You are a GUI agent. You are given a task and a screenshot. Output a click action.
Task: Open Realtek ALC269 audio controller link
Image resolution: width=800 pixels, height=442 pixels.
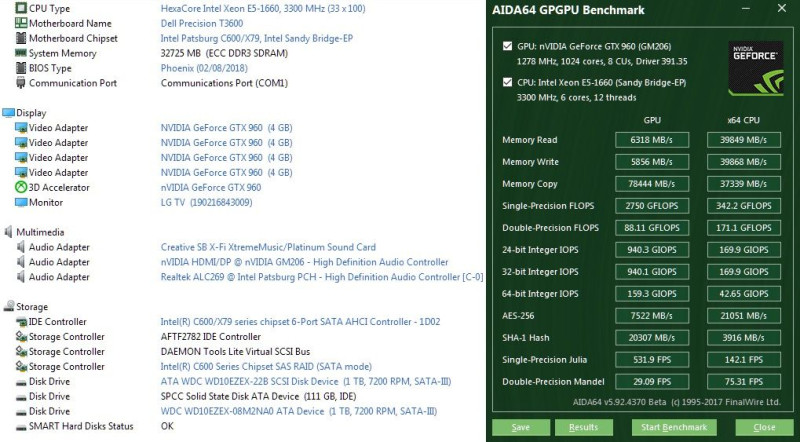click(321, 277)
